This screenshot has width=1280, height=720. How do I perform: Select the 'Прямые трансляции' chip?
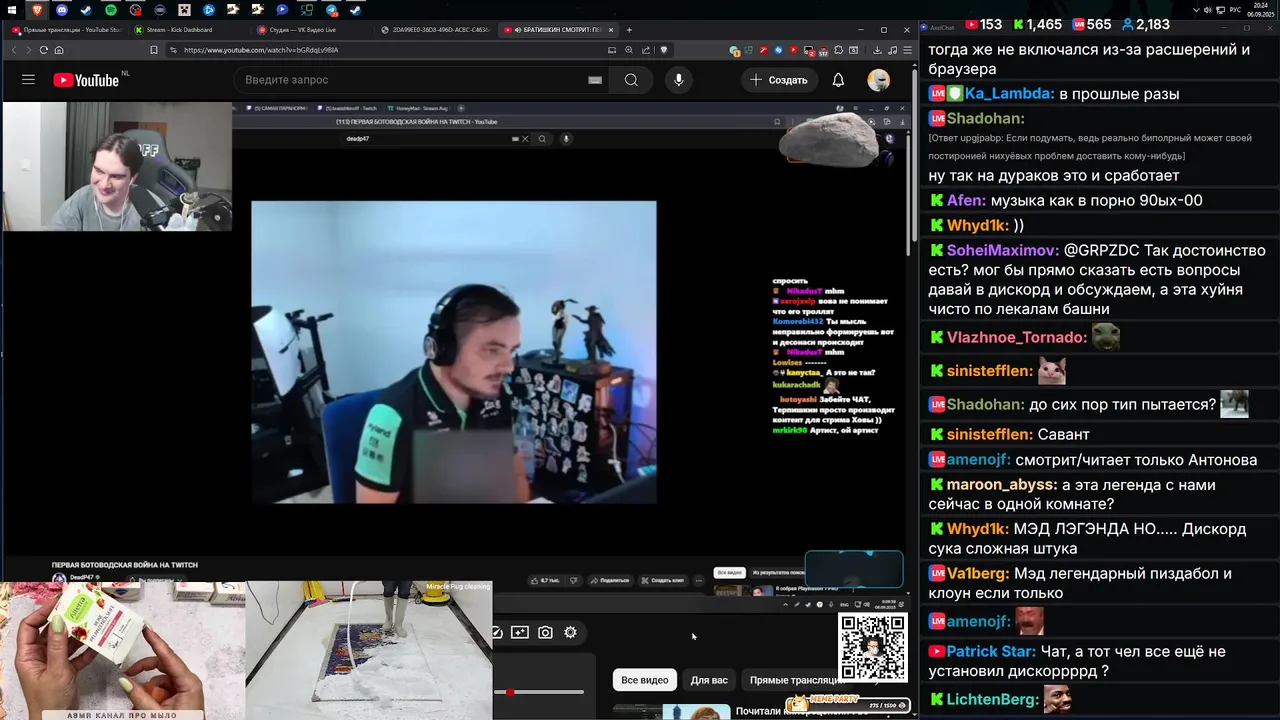click(x=795, y=680)
